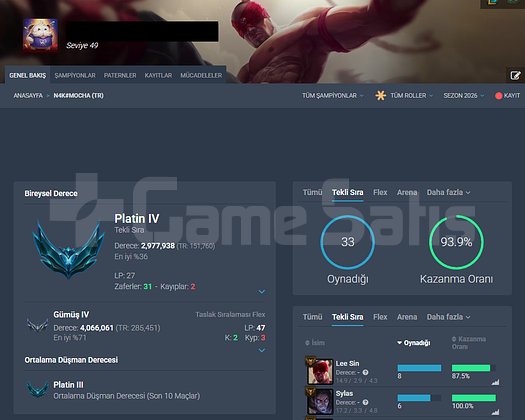Click the Poro summoner profile icon

coord(40,35)
